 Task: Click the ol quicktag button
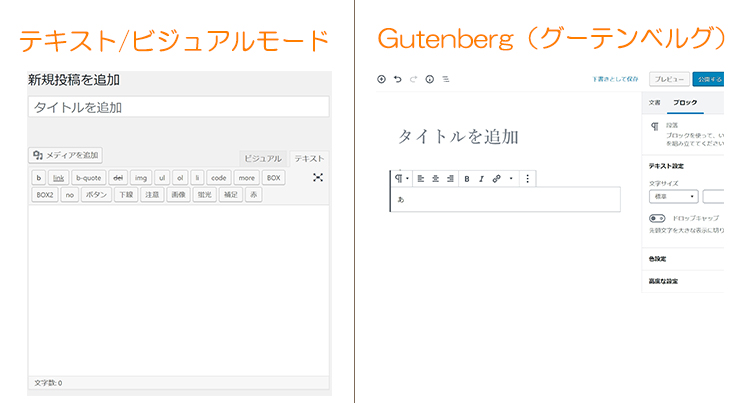(x=180, y=178)
